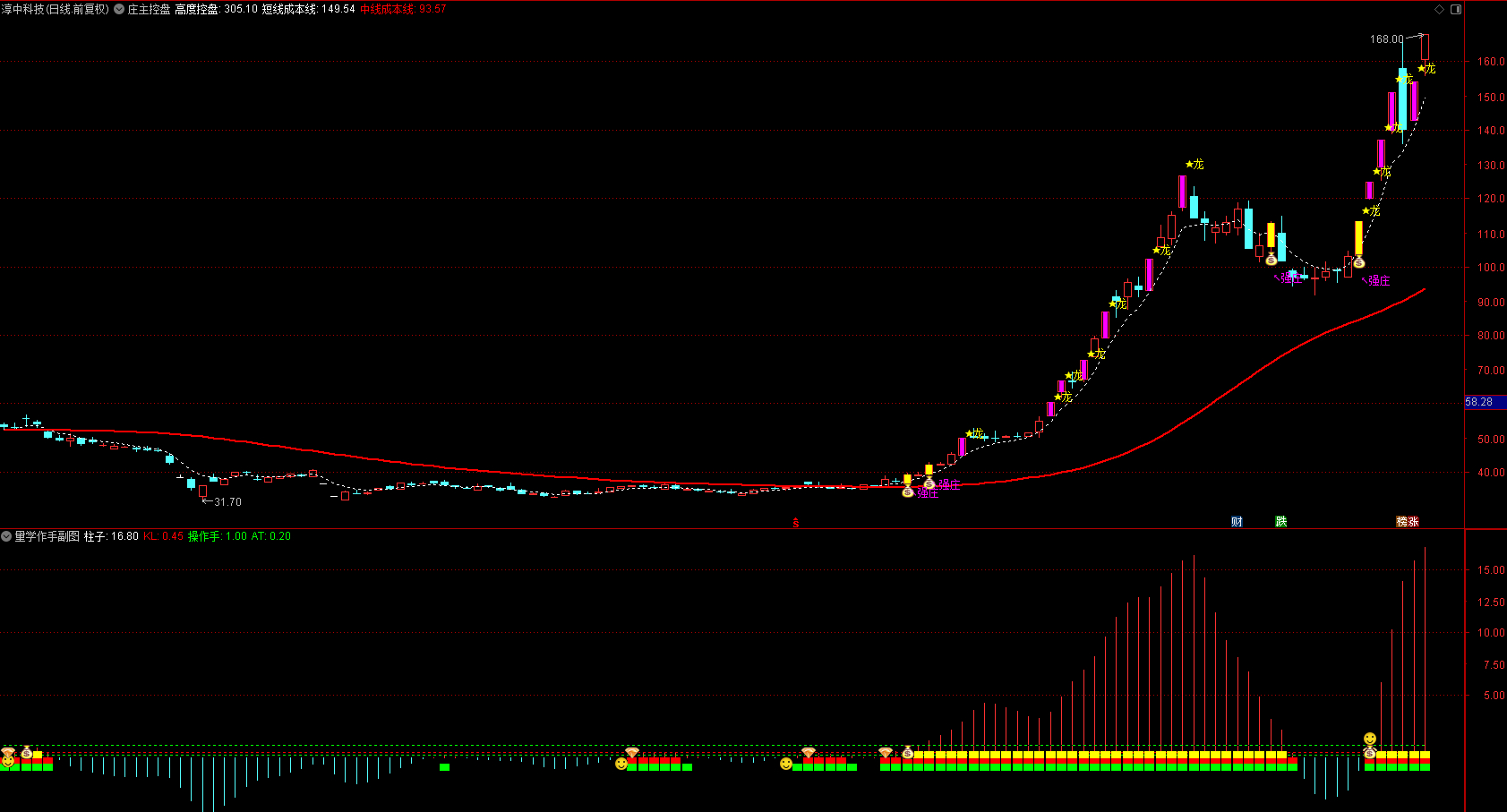1507x812 pixels.
Task: Click the ★龙 signal below the 168.00 candle
Action: click(1426, 69)
